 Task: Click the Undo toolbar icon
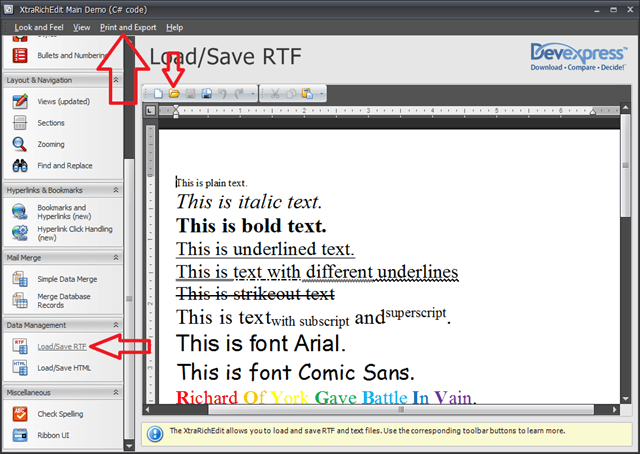(x=222, y=94)
